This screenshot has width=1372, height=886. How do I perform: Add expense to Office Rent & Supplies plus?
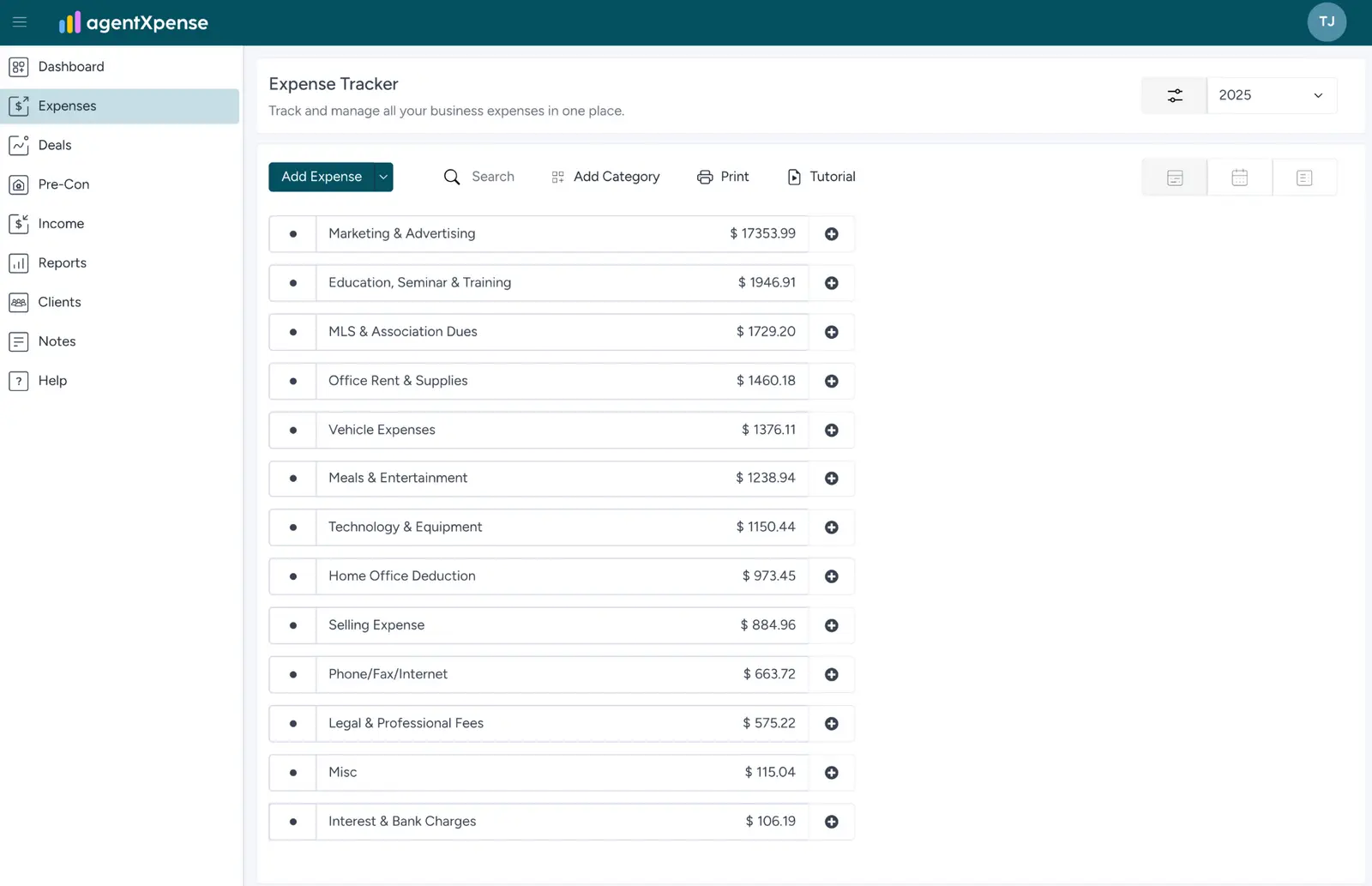coord(832,381)
